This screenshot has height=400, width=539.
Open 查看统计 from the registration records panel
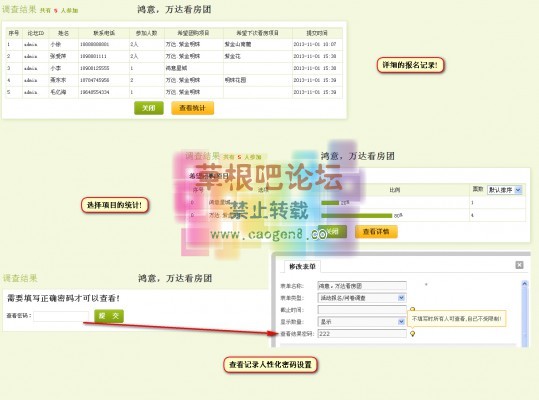192,108
